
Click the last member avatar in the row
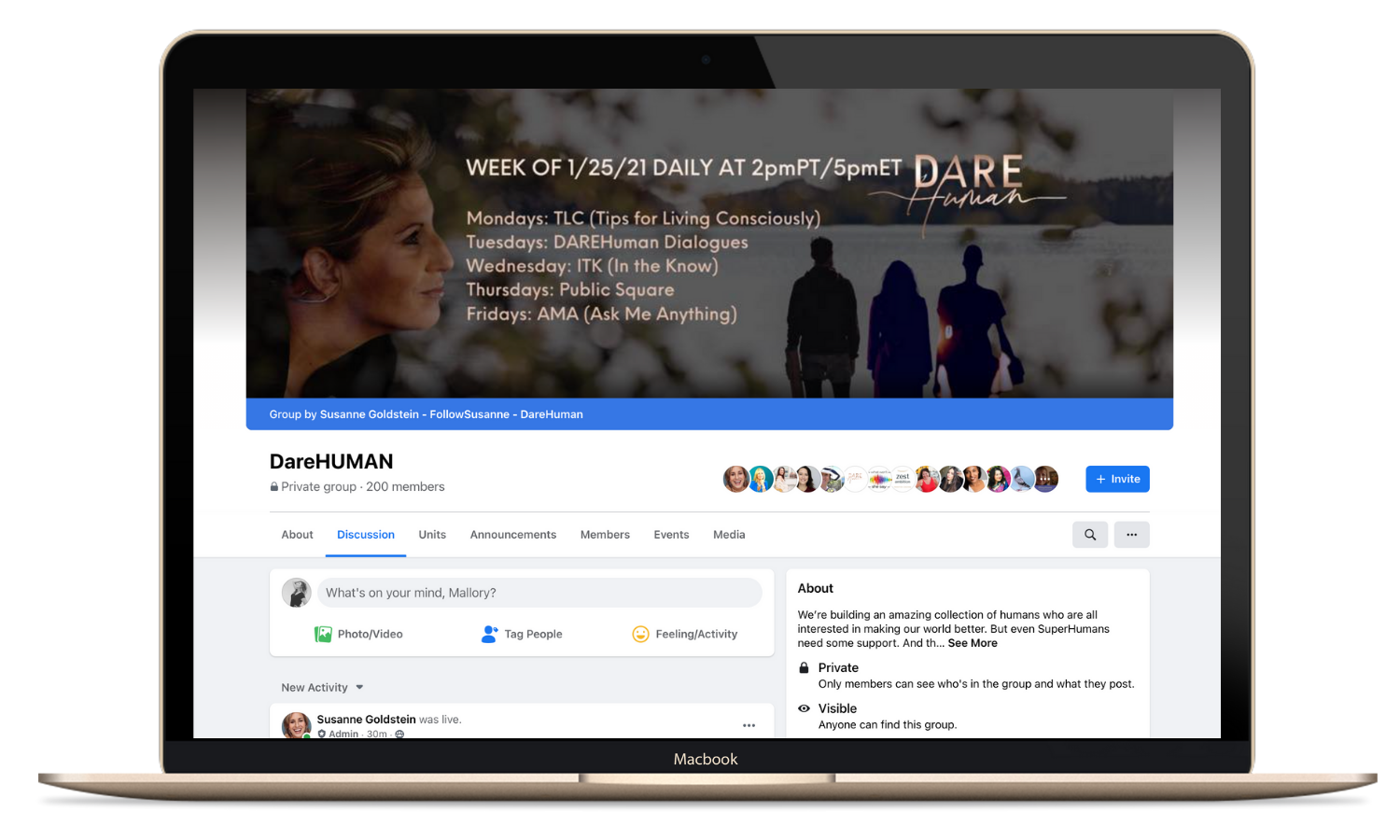pyautogui.click(x=1046, y=479)
